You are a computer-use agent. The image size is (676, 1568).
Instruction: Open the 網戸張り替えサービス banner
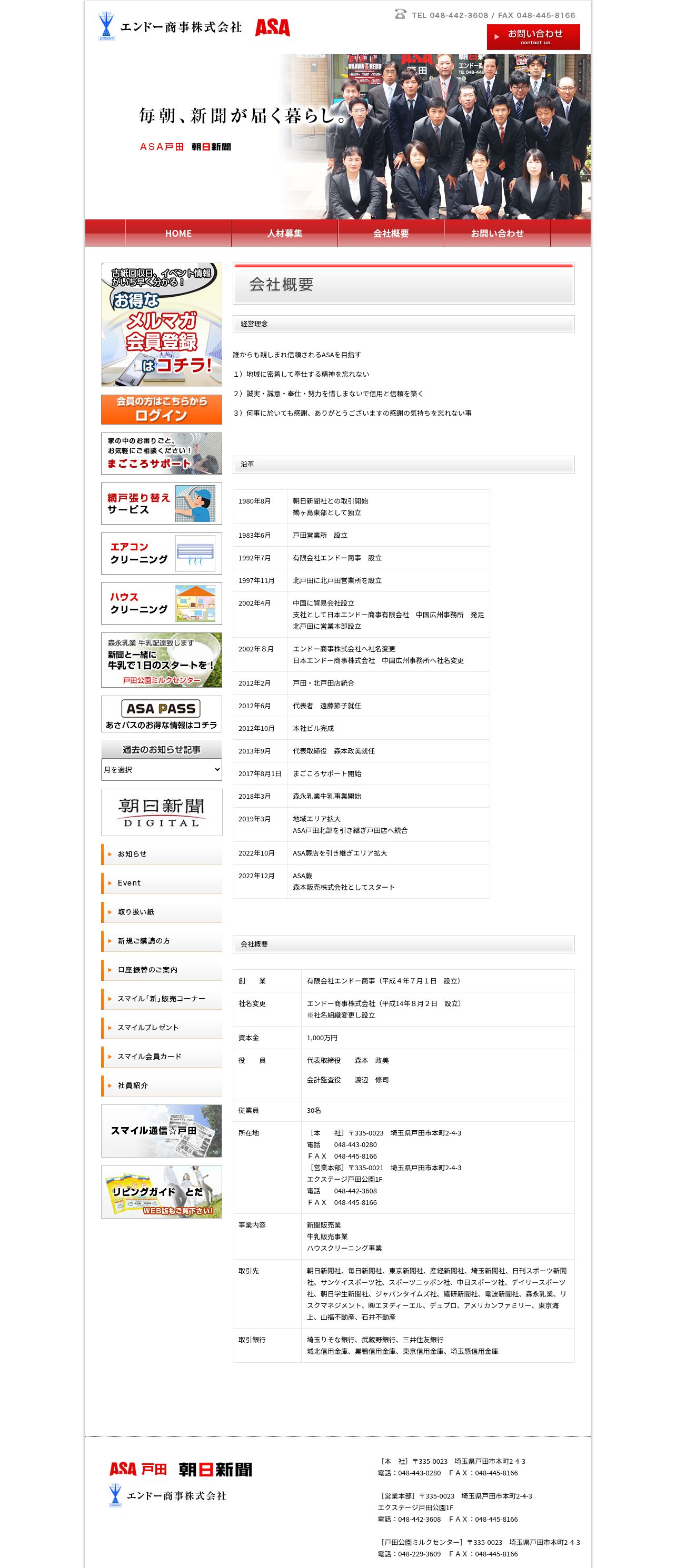pyautogui.click(x=162, y=504)
